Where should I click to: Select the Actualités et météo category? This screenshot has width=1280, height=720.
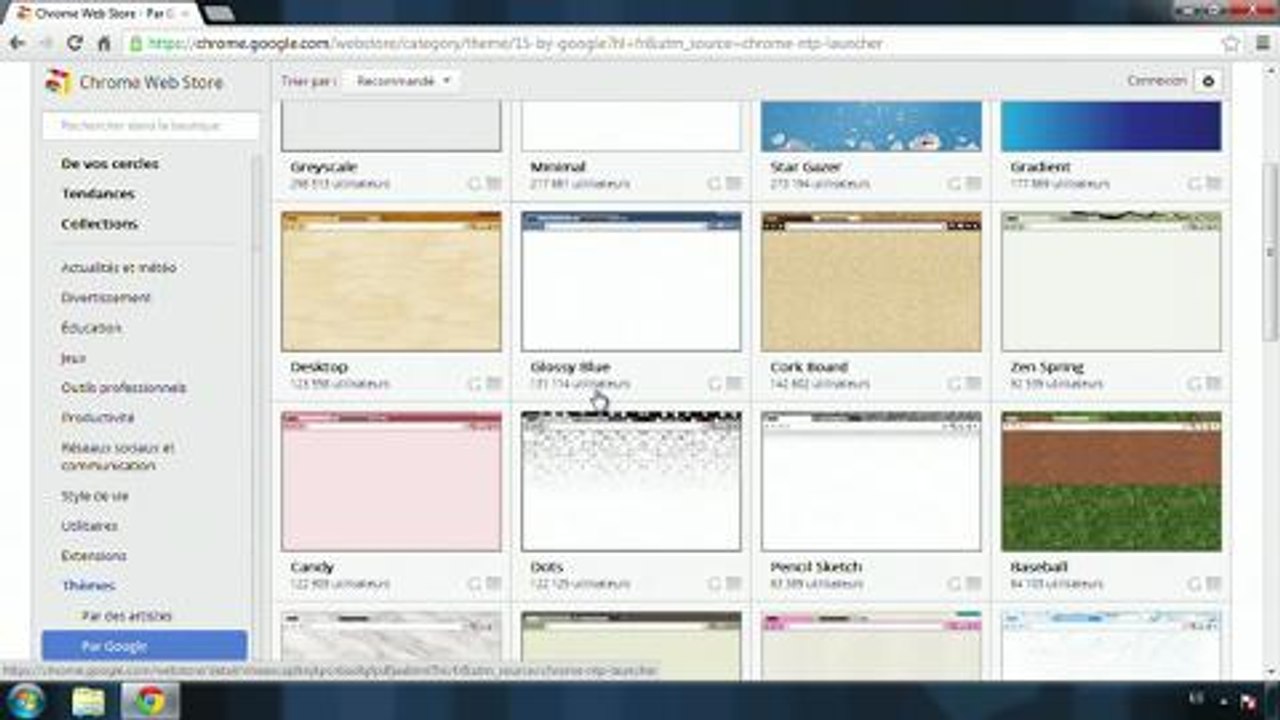click(x=118, y=268)
